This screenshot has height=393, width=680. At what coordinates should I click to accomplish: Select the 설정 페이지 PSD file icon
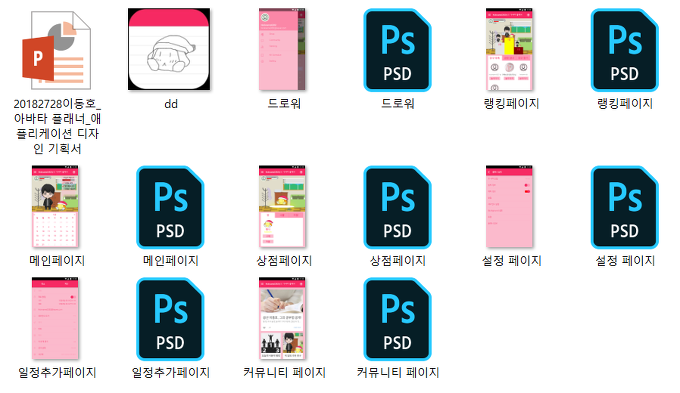point(624,207)
